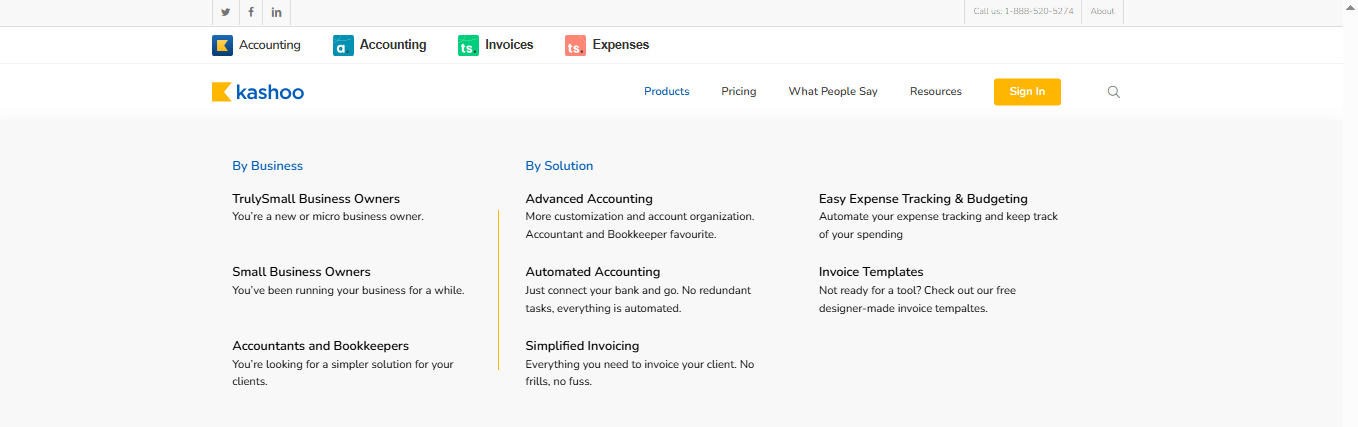Expand the Resources menu

935,92
